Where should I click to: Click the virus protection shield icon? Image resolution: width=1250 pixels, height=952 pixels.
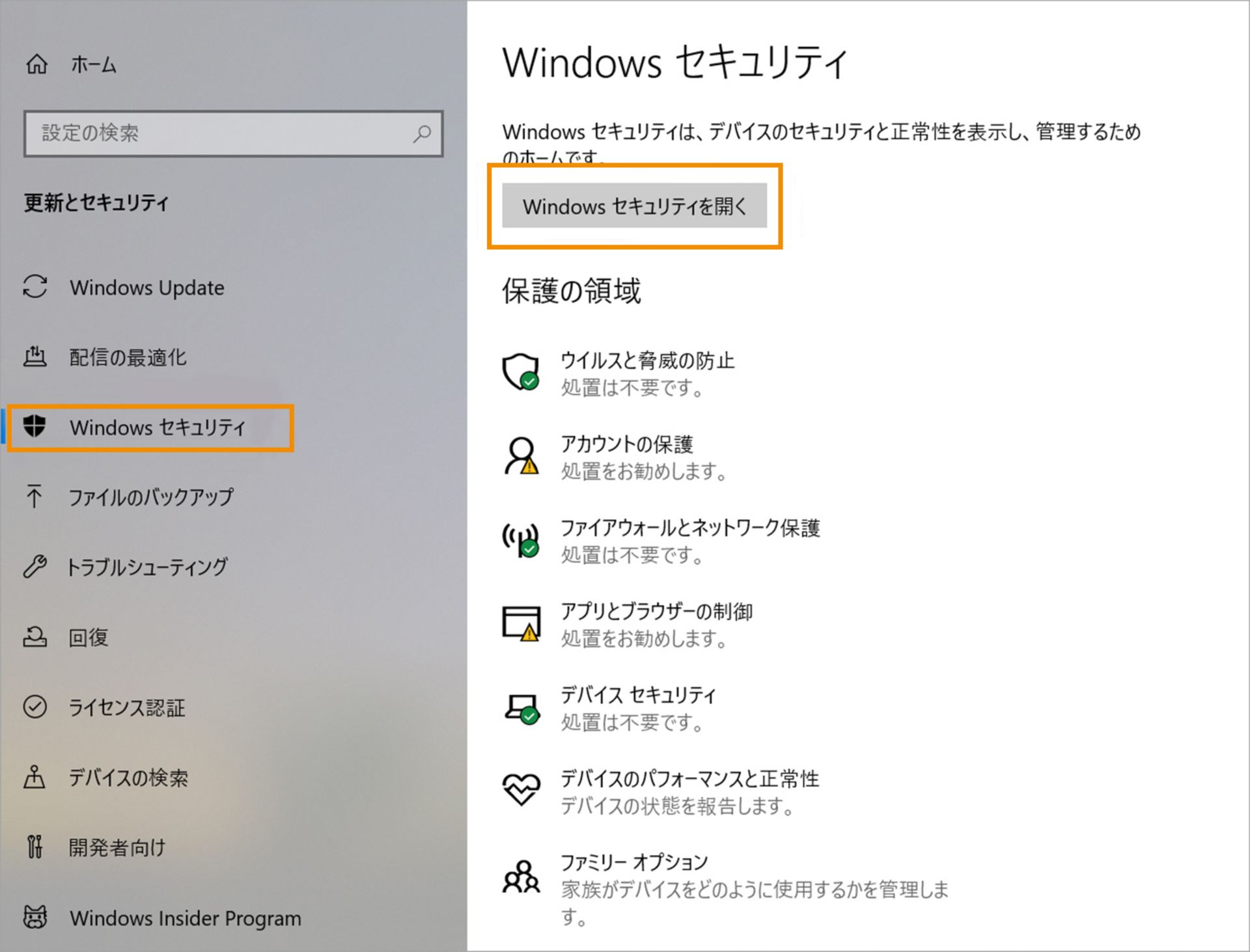[x=521, y=372]
